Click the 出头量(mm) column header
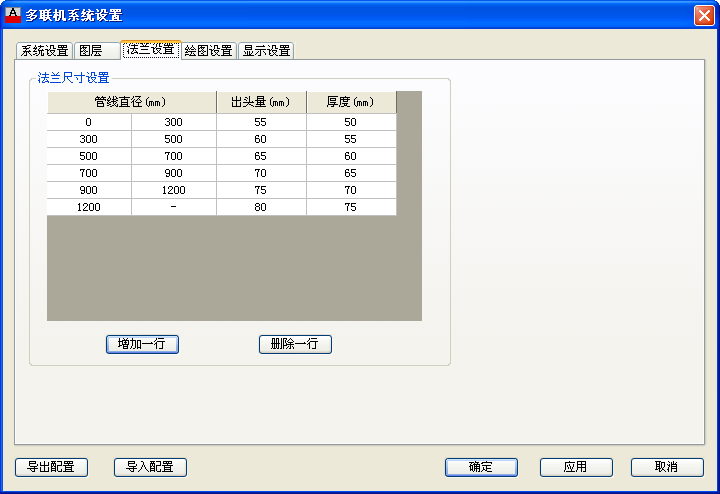 (261, 102)
